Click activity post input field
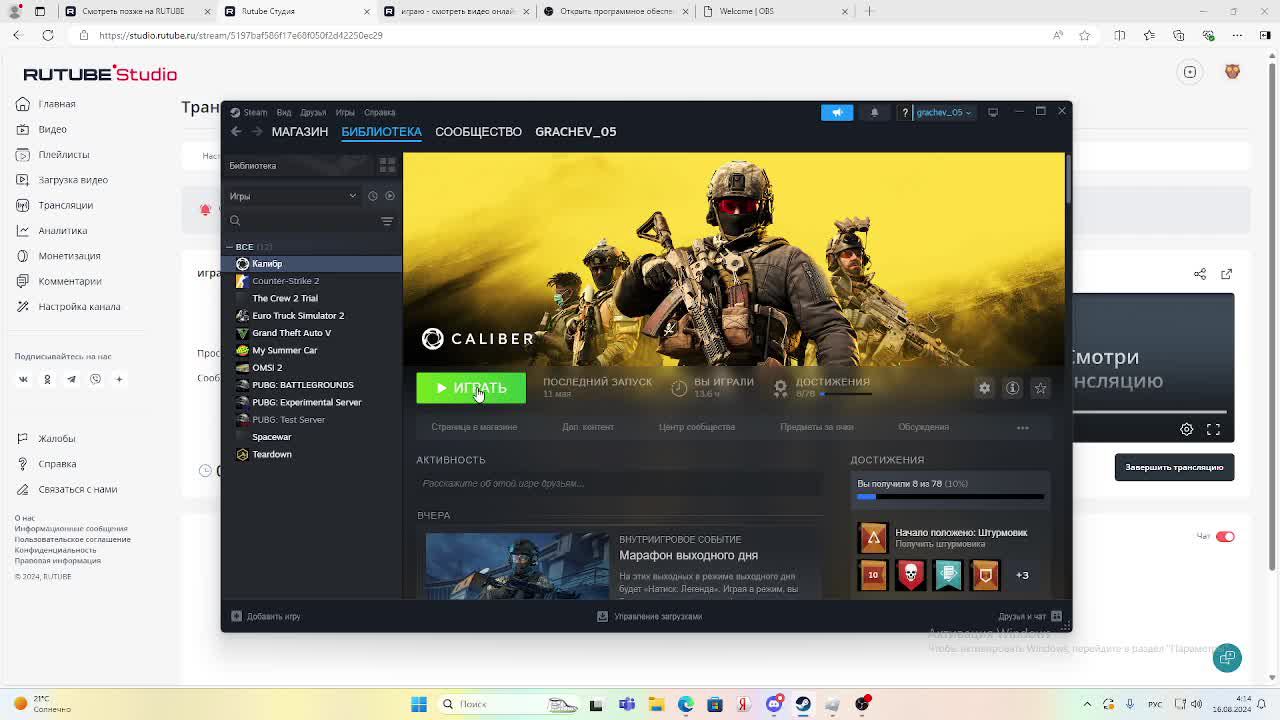Viewport: 1280px width, 720px height. point(620,484)
